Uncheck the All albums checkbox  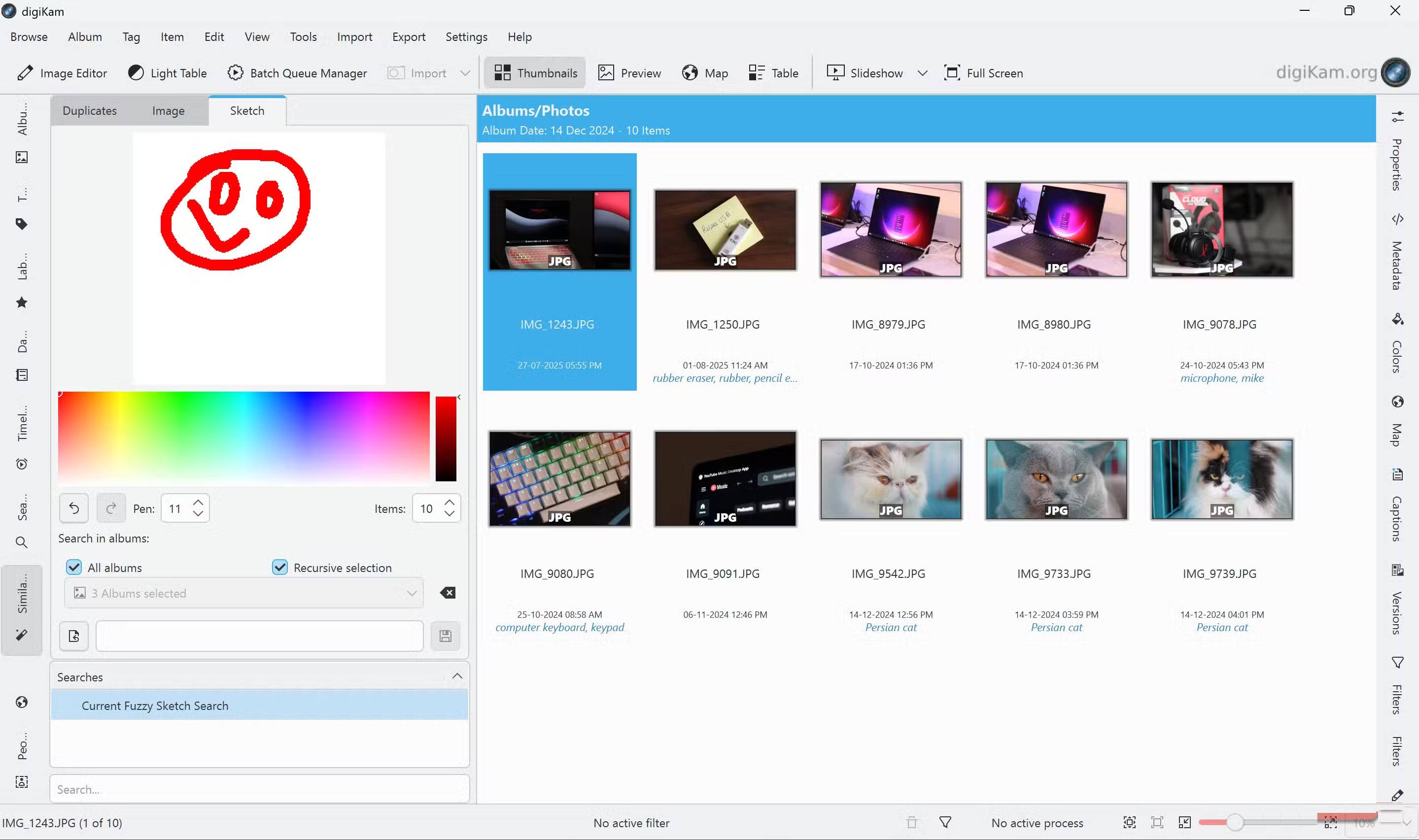point(74,567)
